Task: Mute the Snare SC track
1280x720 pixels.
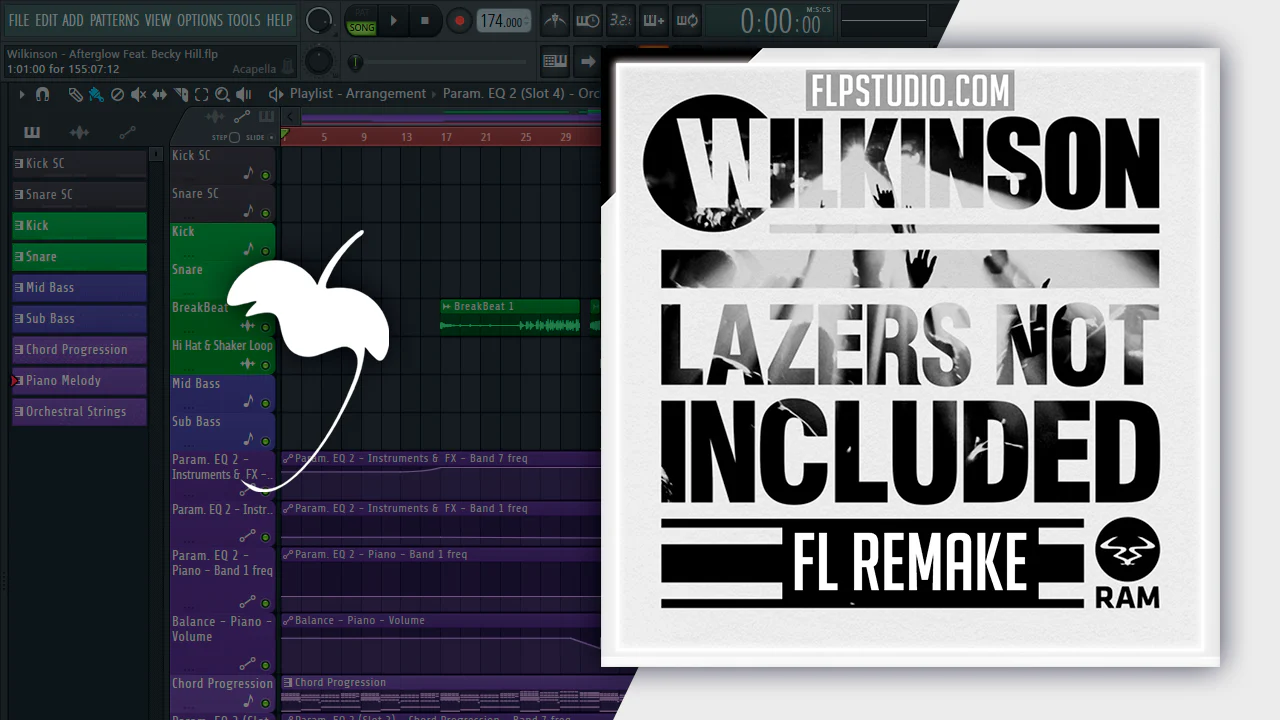Action: 266,213
